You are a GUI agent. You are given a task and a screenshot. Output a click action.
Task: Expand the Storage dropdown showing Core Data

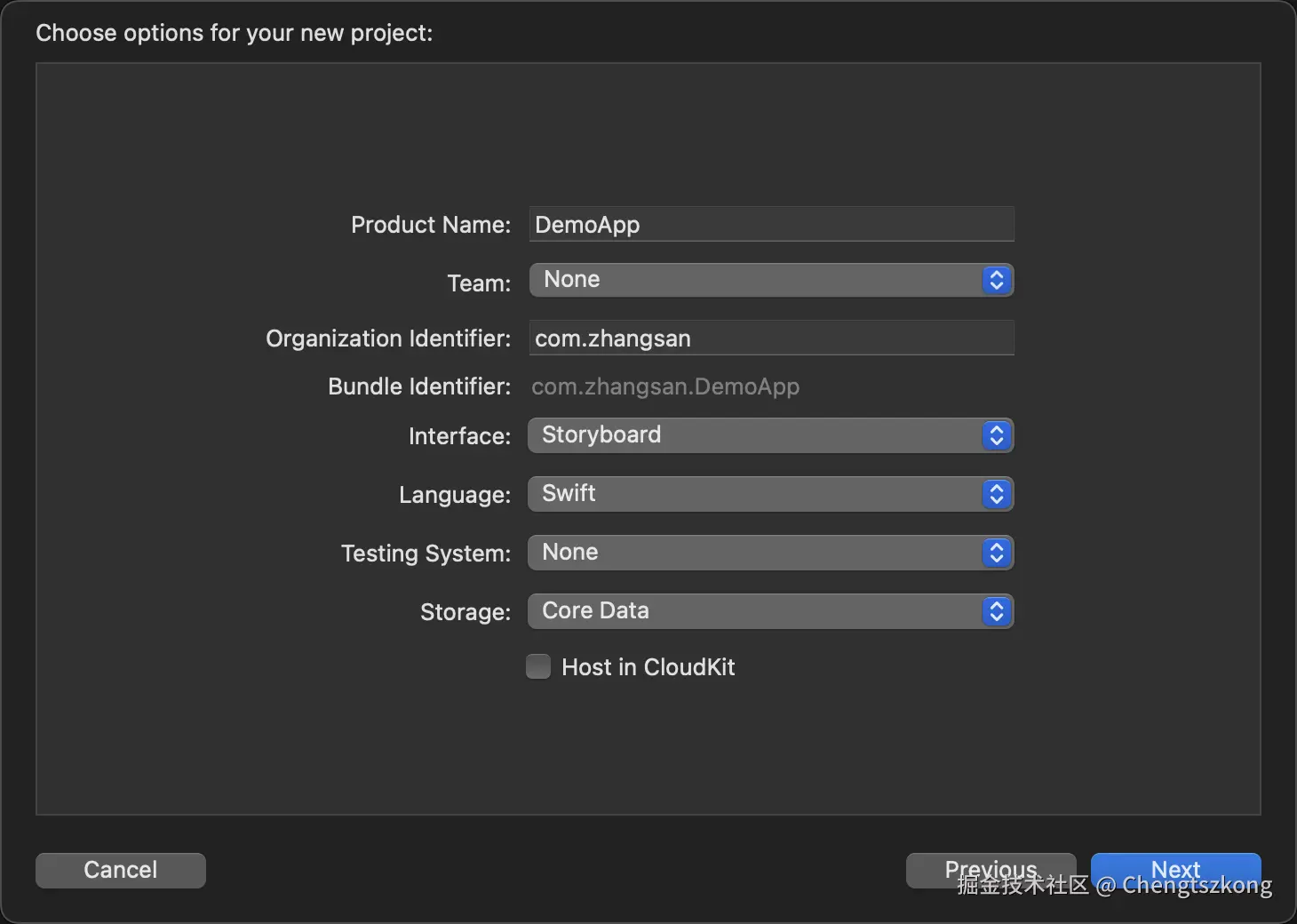pos(755,611)
